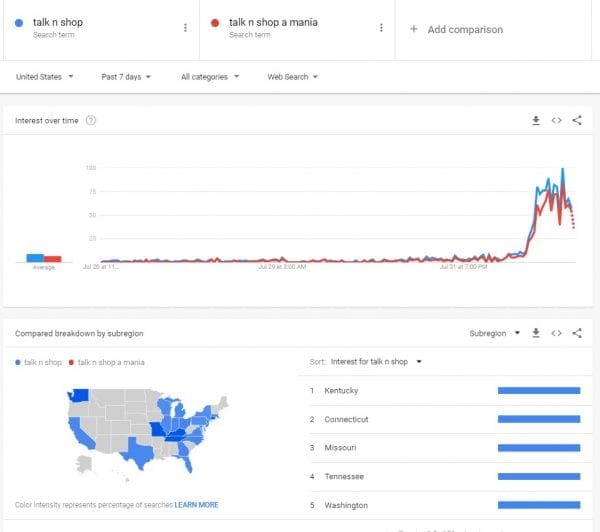Open options menu for 'talk n shop' term
This screenshot has width=600, height=532.
point(185,28)
